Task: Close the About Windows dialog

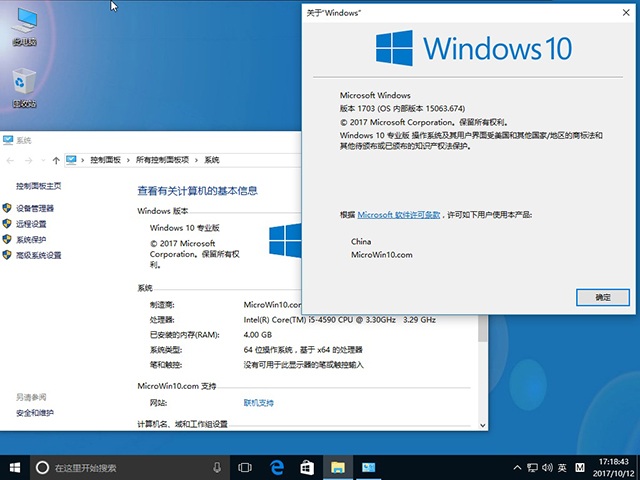Action: point(626,13)
